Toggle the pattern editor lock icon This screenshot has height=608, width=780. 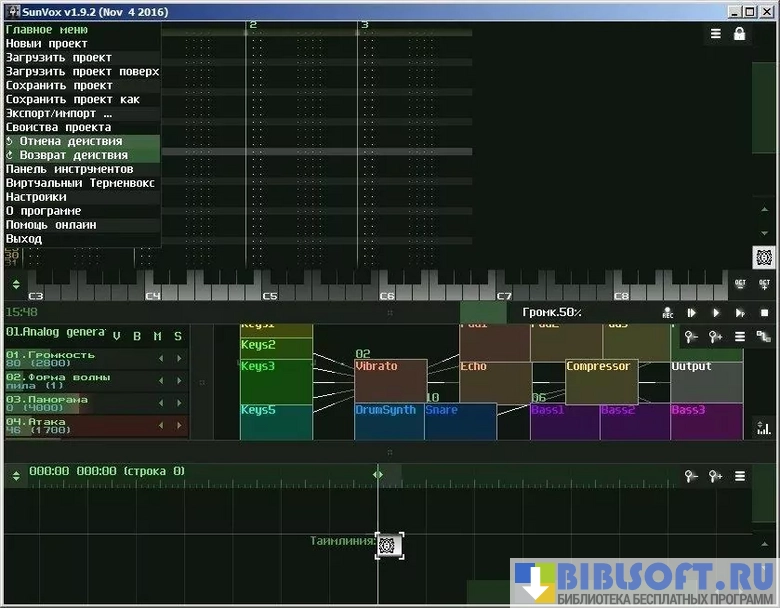coord(740,34)
